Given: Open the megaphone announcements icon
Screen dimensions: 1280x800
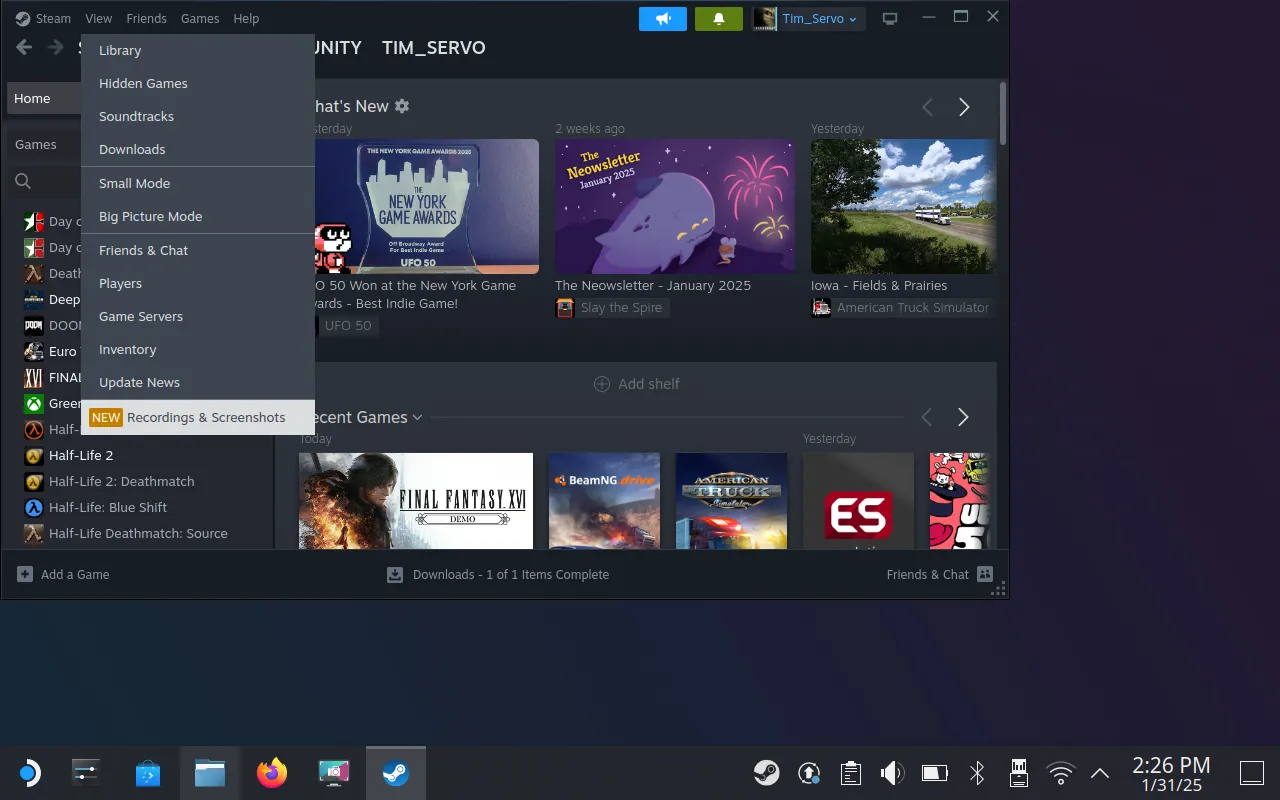Looking at the screenshot, I should [662, 18].
